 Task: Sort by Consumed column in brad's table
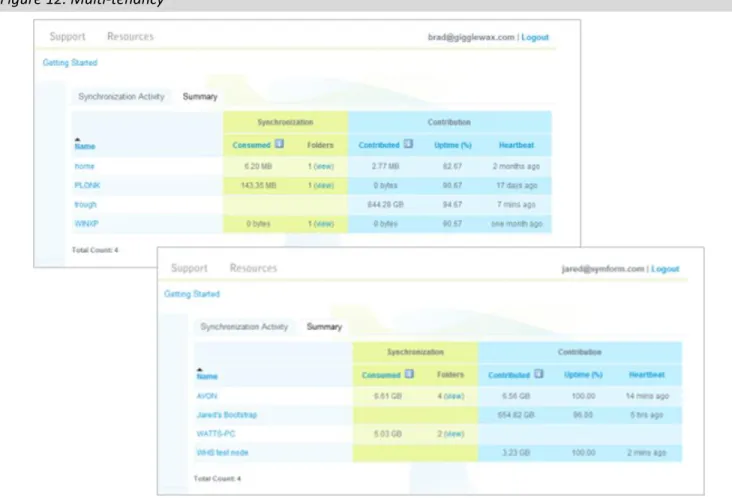tap(252, 145)
